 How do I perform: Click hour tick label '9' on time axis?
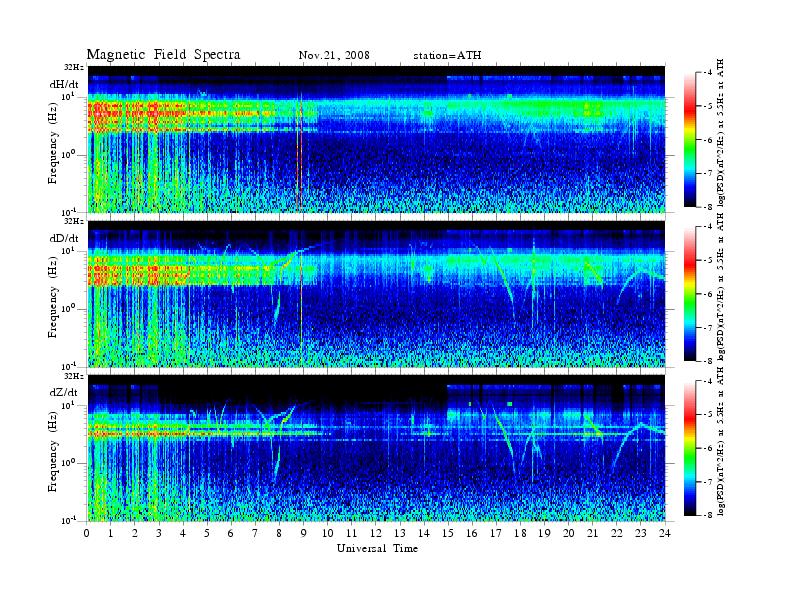click(x=304, y=533)
